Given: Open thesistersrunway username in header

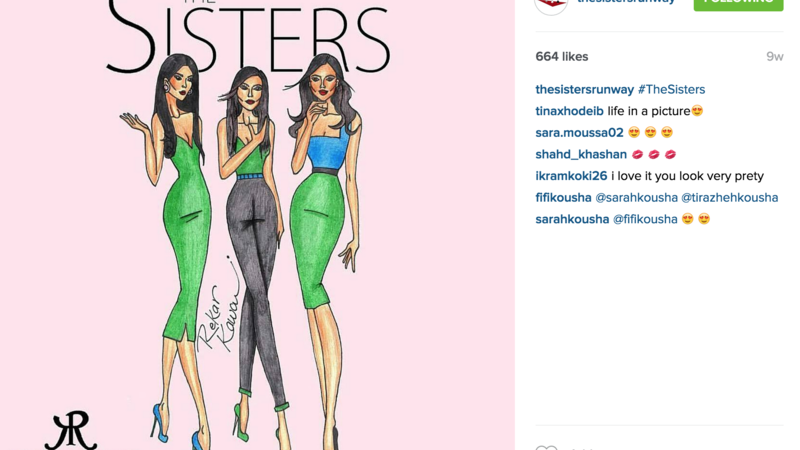Looking at the screenshot, I should [x=626, y=2].
